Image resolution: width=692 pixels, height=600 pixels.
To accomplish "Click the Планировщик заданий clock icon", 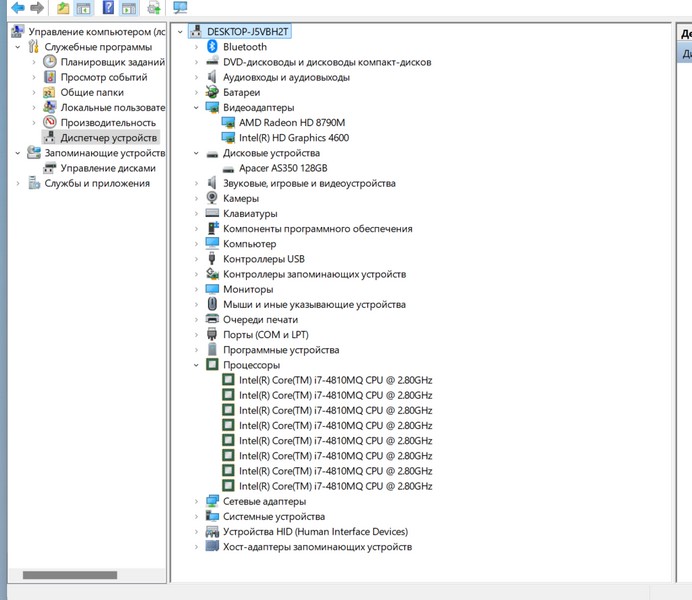I will pyautogui.click(x=50, y=62).
